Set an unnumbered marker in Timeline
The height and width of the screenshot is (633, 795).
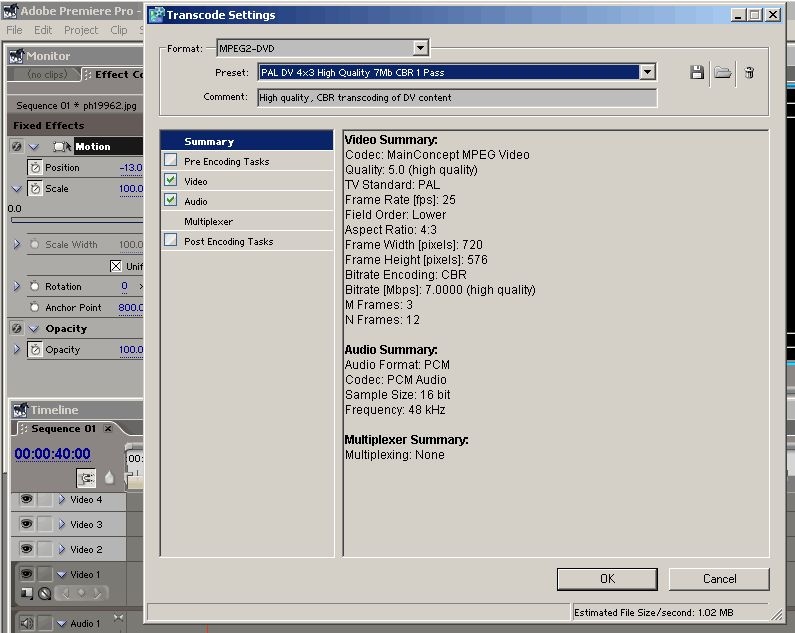[110, 478]
